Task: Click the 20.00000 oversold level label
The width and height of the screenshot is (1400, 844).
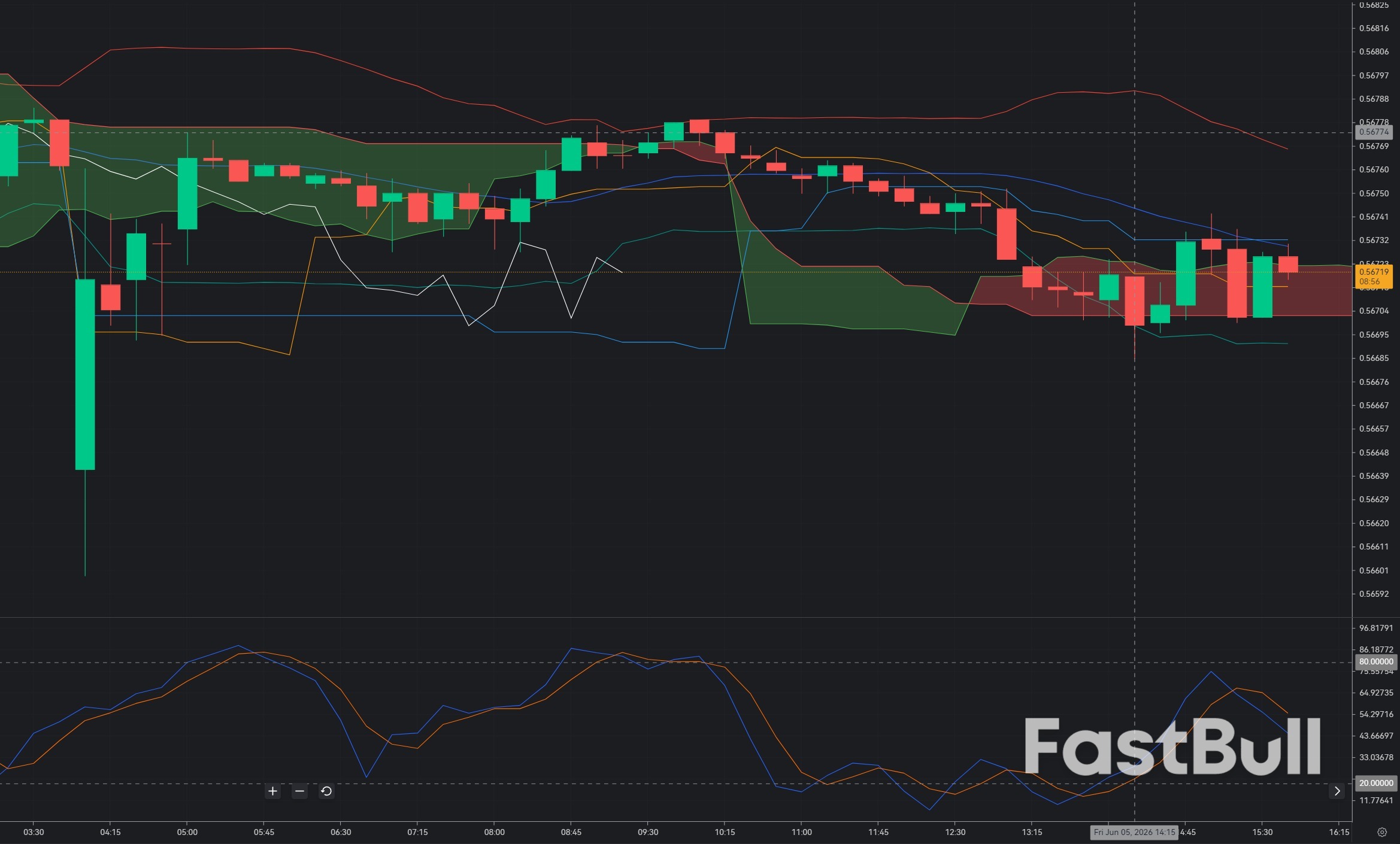Action: click(x=1375, y=783)
